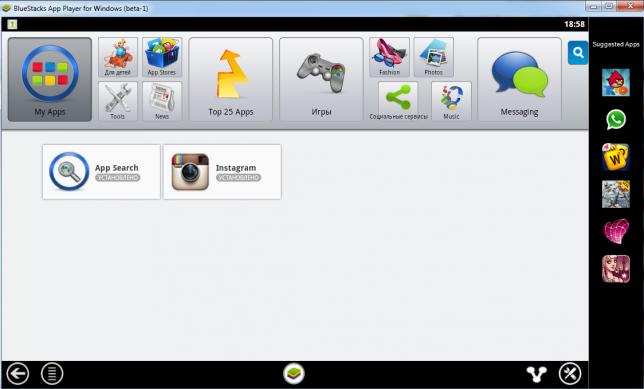Open the Photos category icon

tap(434, 57)
